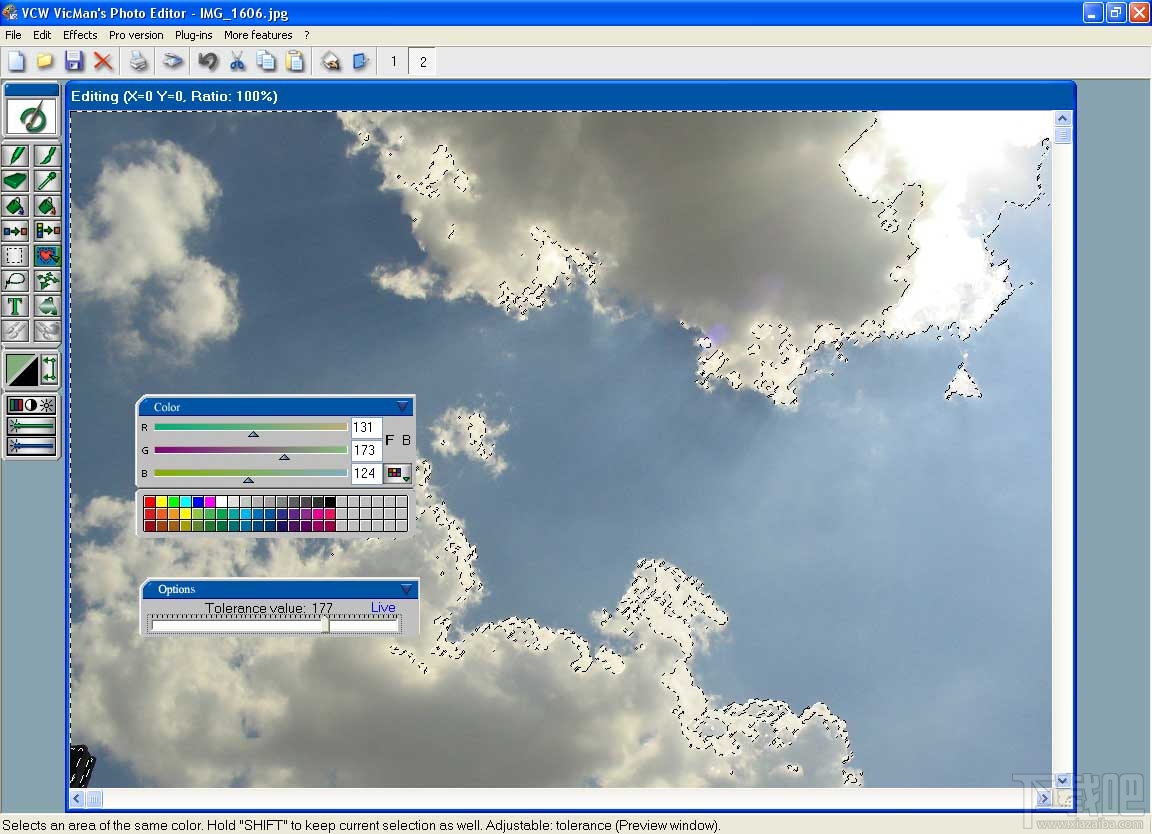Click the B value field showing 124

point(366,473)
